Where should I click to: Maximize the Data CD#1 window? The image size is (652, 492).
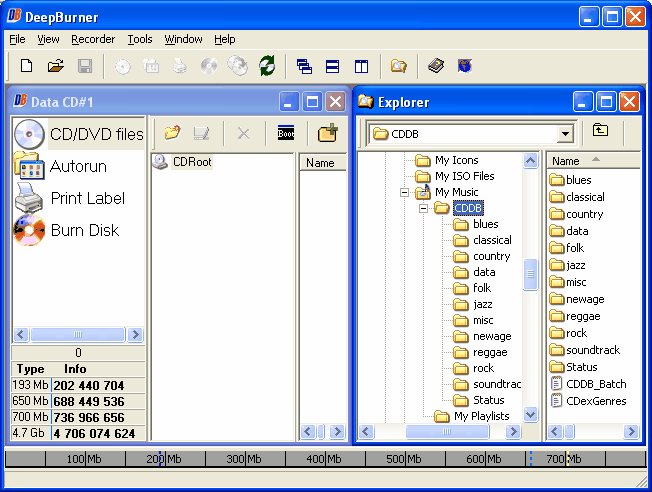tap(312, 102)
